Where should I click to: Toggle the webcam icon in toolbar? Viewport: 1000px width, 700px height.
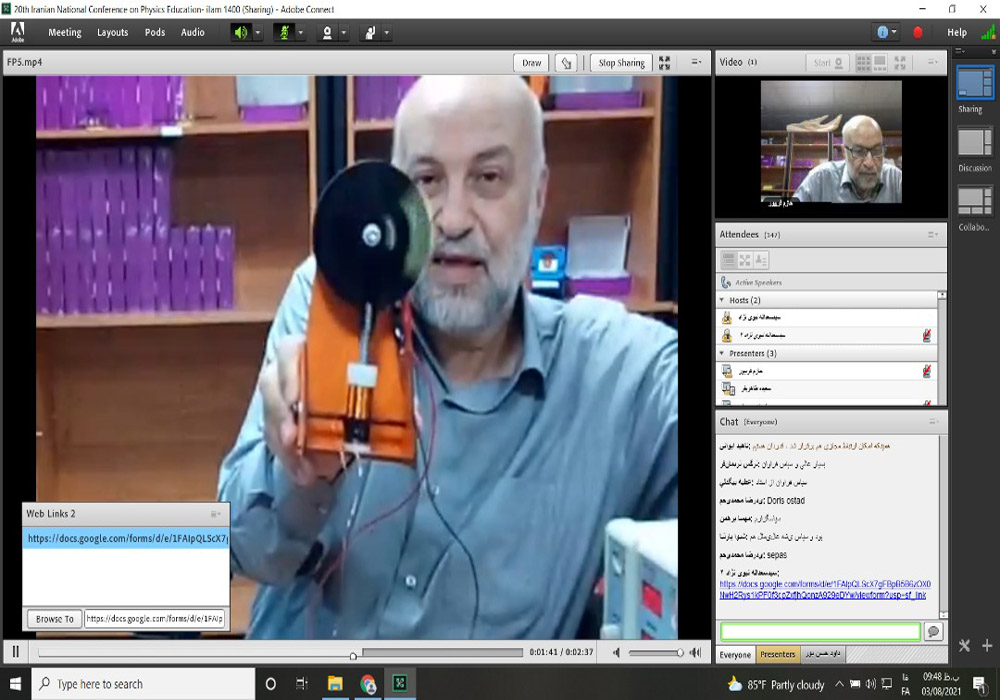pyautogui.click(x=326, y=32)
